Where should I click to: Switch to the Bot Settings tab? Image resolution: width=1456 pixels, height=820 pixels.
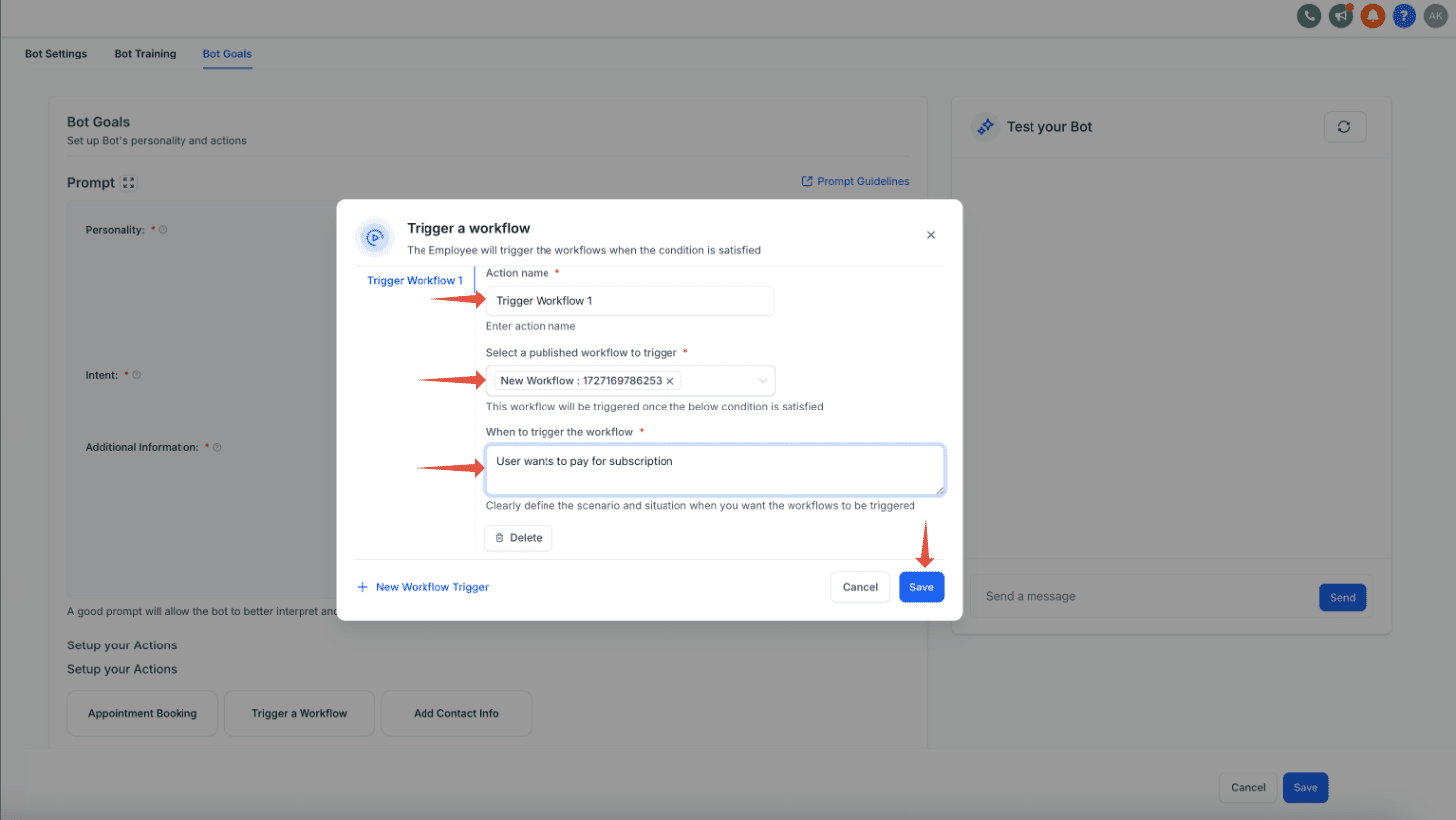56,54
